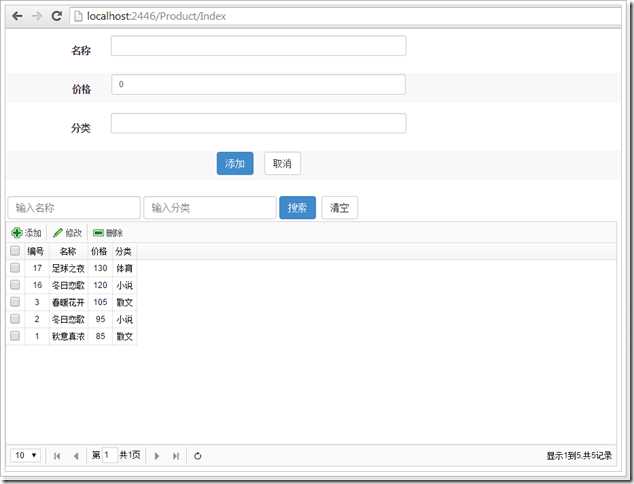Click the 清空 button
634x484 pixels.
click(340, 208)
